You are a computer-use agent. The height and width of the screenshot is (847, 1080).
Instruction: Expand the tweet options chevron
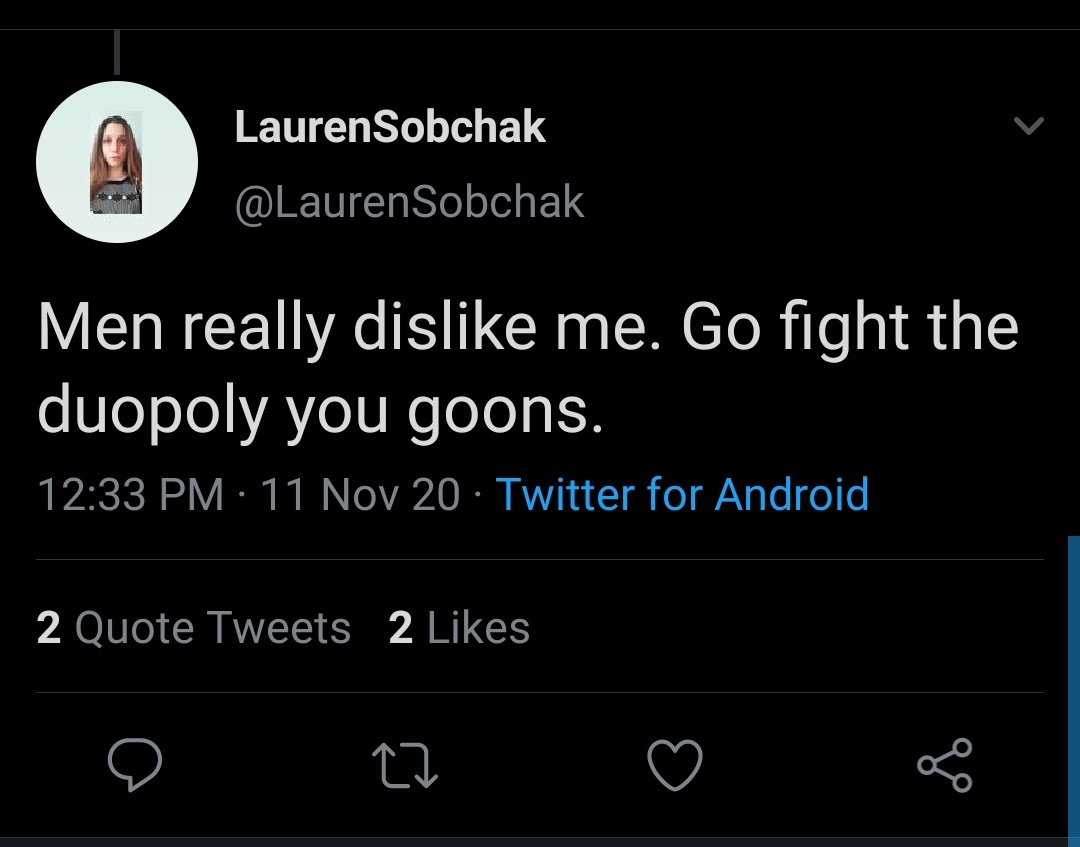[x=1028, y=126]
